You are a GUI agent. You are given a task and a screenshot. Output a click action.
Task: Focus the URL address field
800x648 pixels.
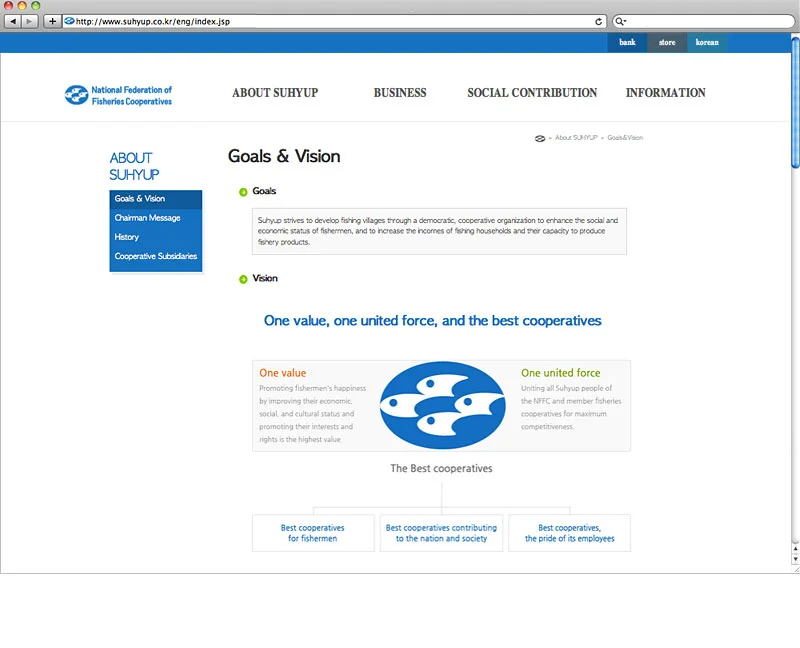[334, 21]
